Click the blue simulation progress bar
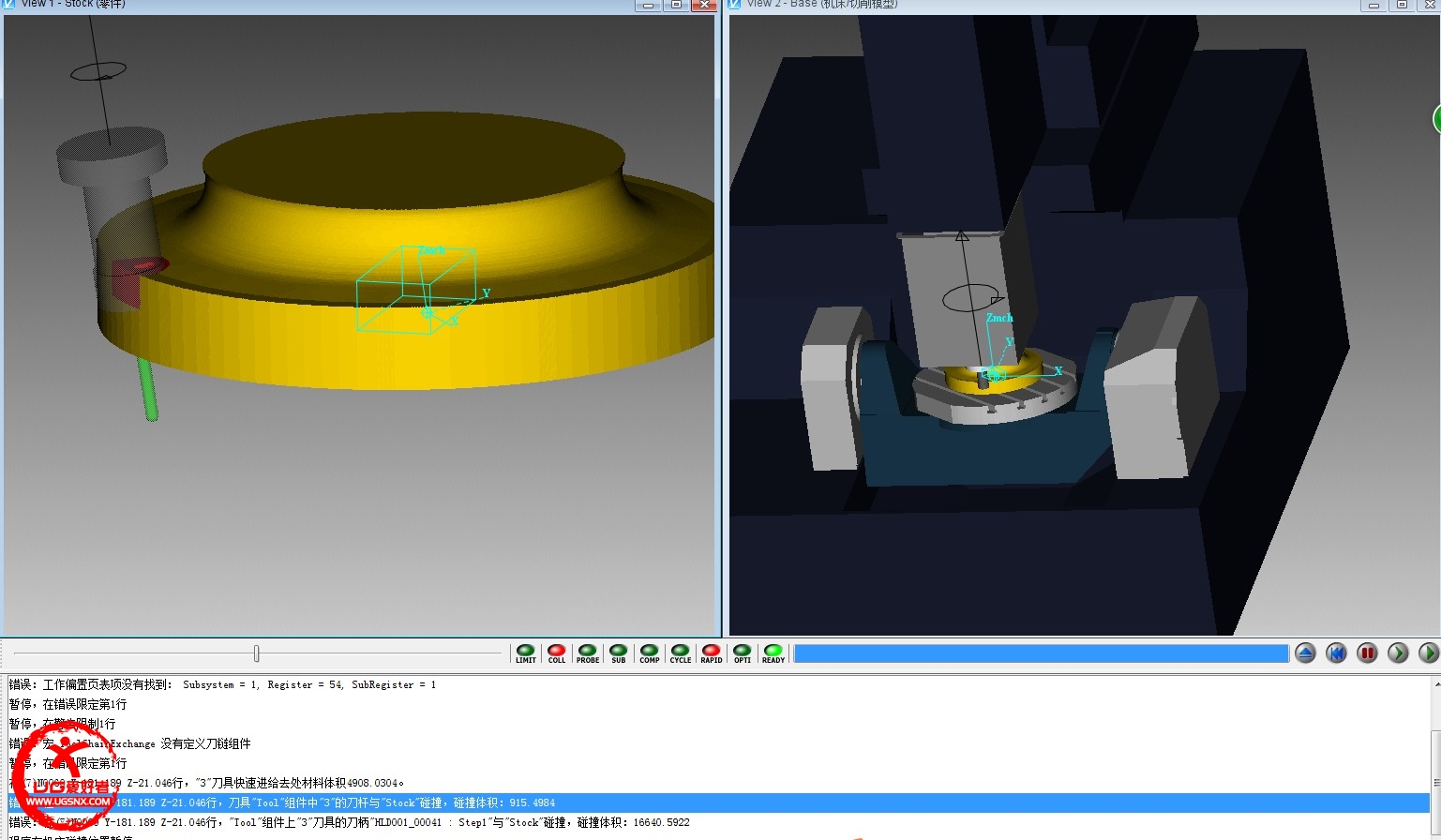 1042,653
